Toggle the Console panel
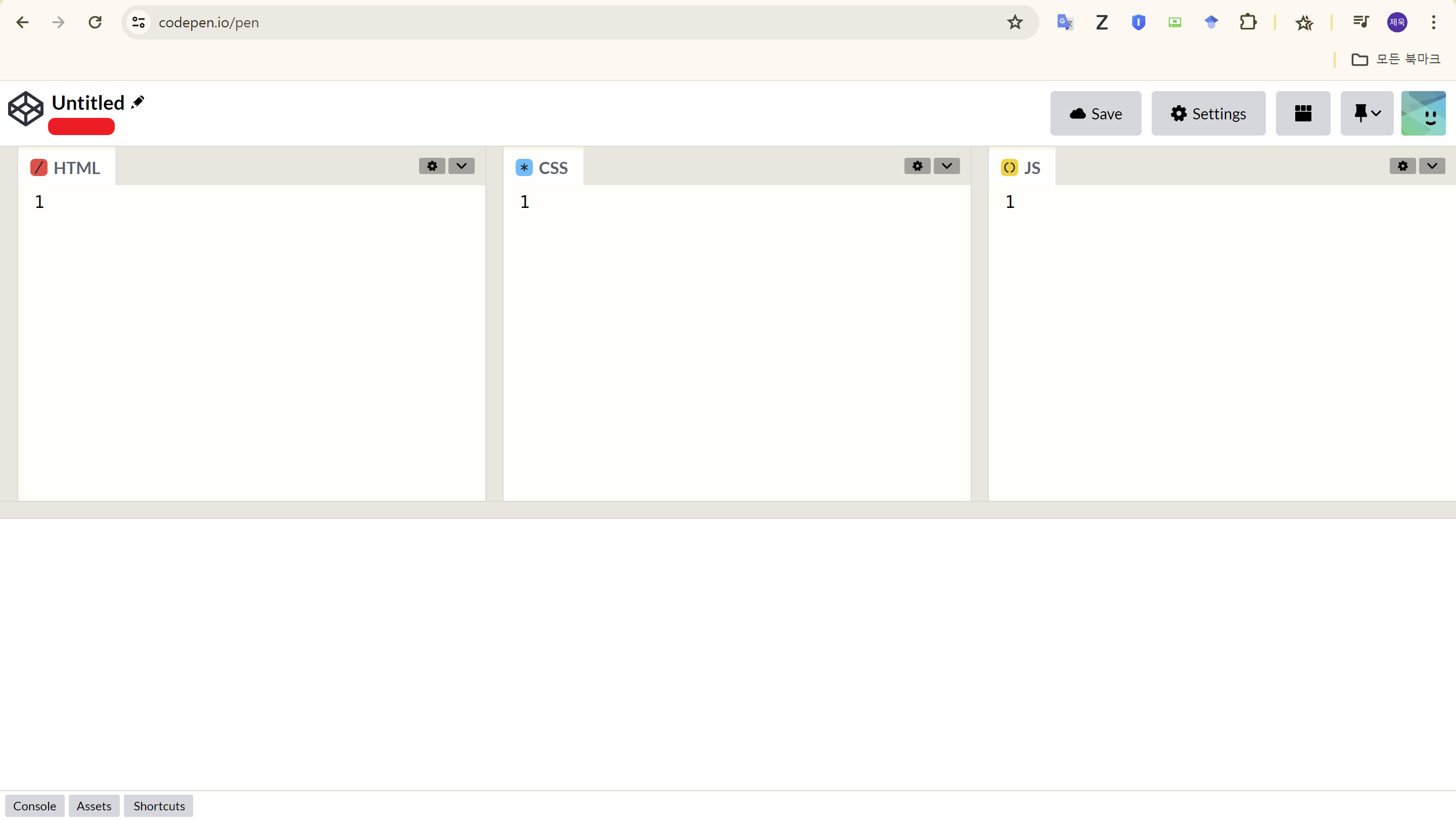The width and height of the screenshot is (1456, 820). 34,805
